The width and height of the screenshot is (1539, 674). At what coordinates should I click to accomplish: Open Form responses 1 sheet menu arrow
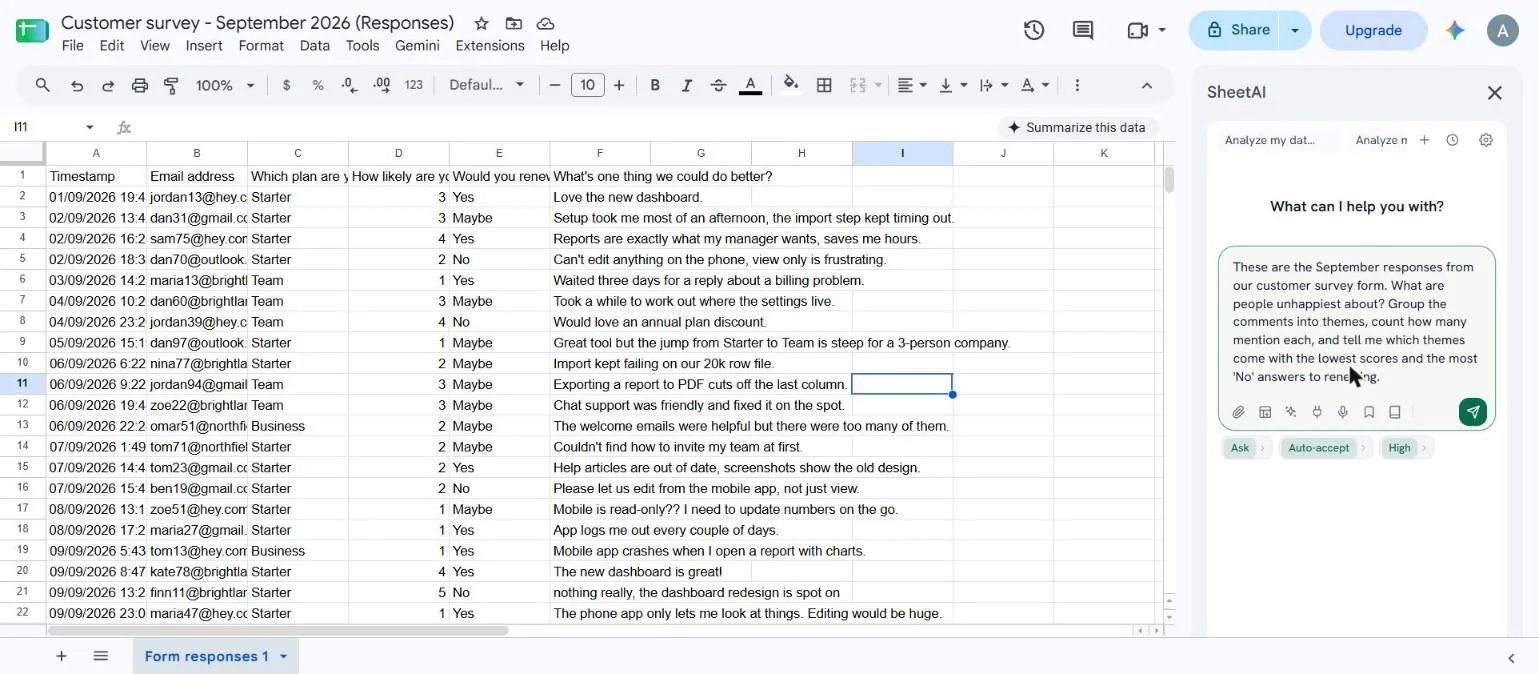click(x=283, y=656)
